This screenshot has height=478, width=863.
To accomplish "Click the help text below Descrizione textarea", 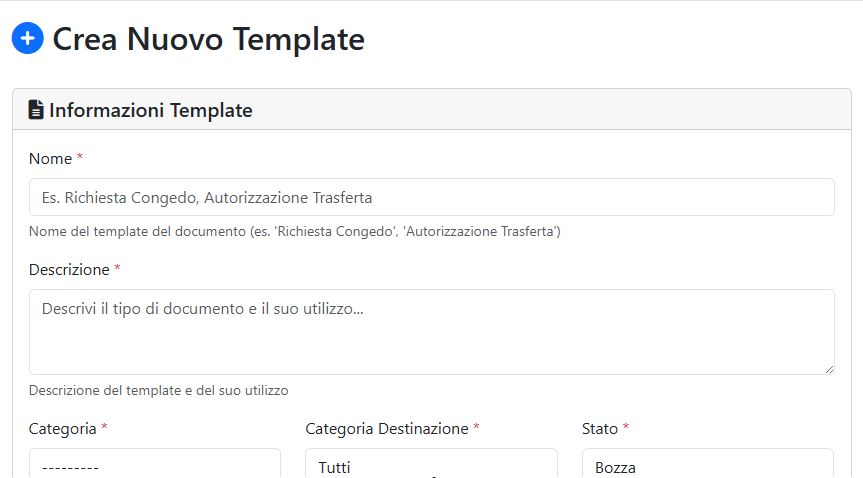I will tap(158, 391).
